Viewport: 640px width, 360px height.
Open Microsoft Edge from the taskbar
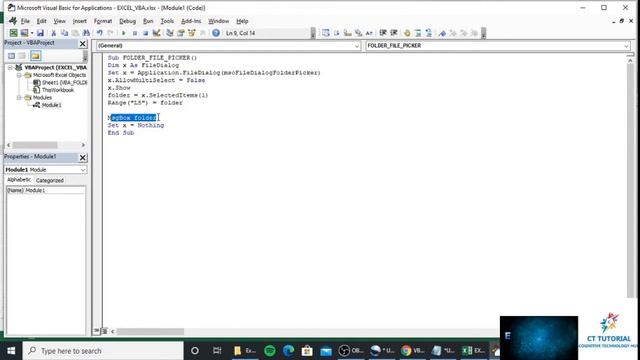[289, 351]
